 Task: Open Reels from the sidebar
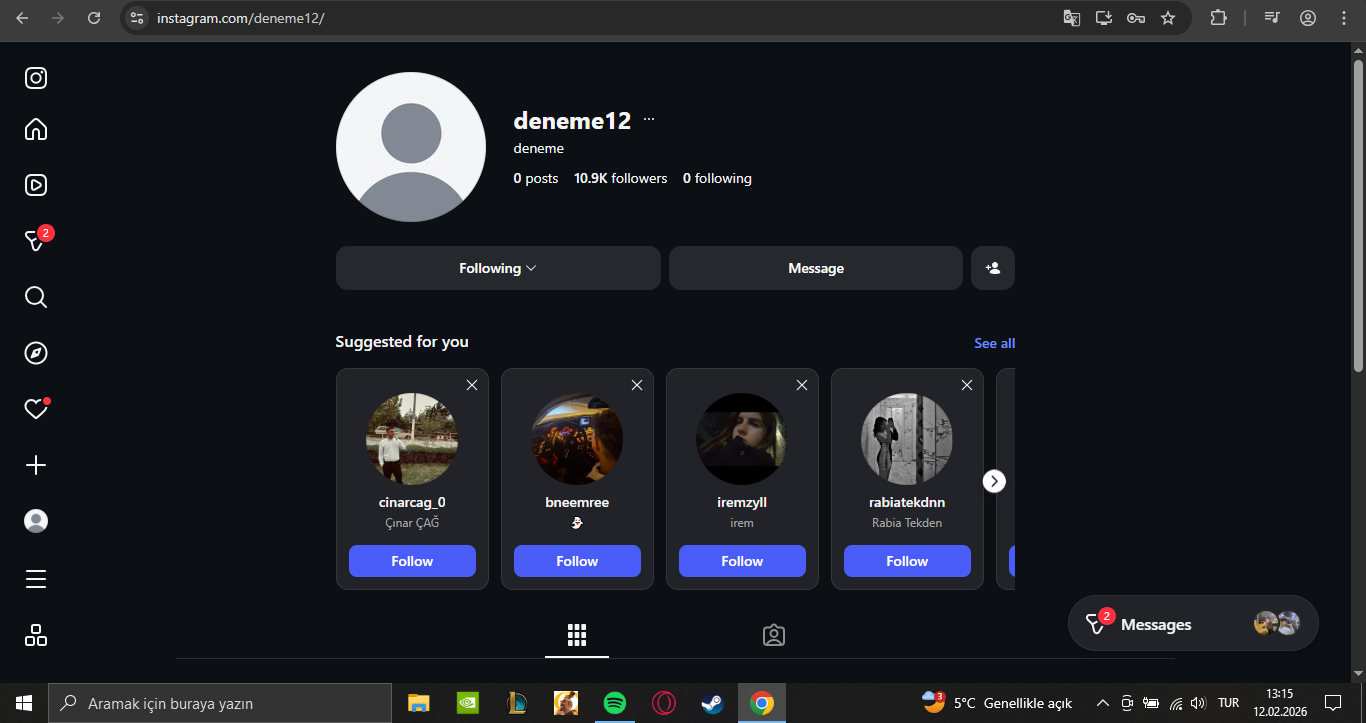click(x=36, y=185)
